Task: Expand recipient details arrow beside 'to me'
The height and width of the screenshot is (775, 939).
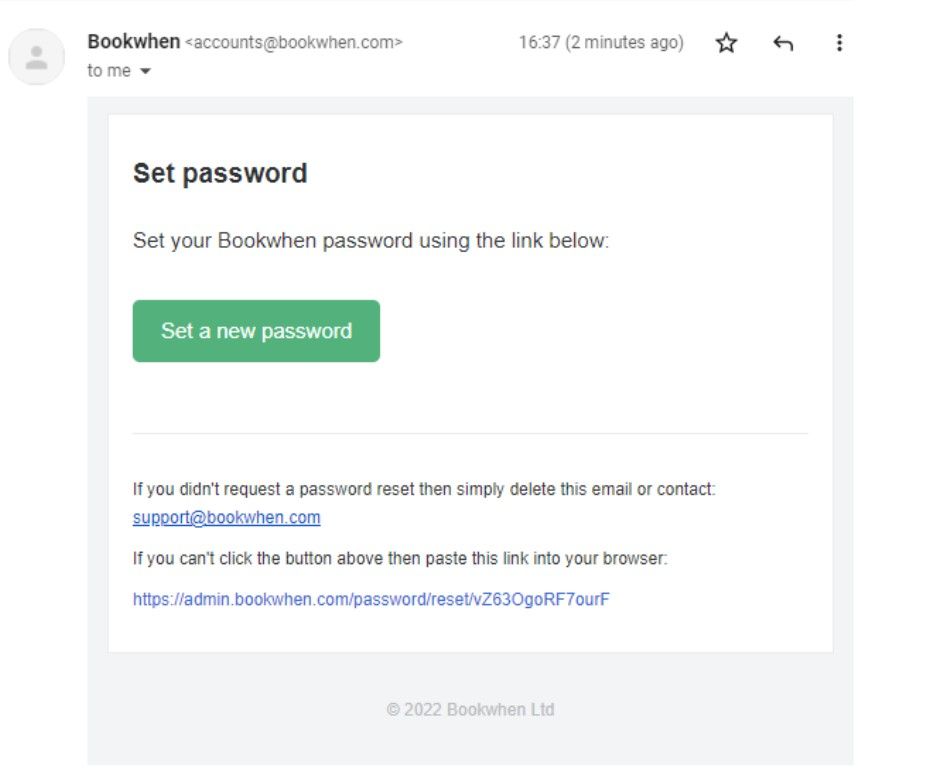Action: (145, 71)
